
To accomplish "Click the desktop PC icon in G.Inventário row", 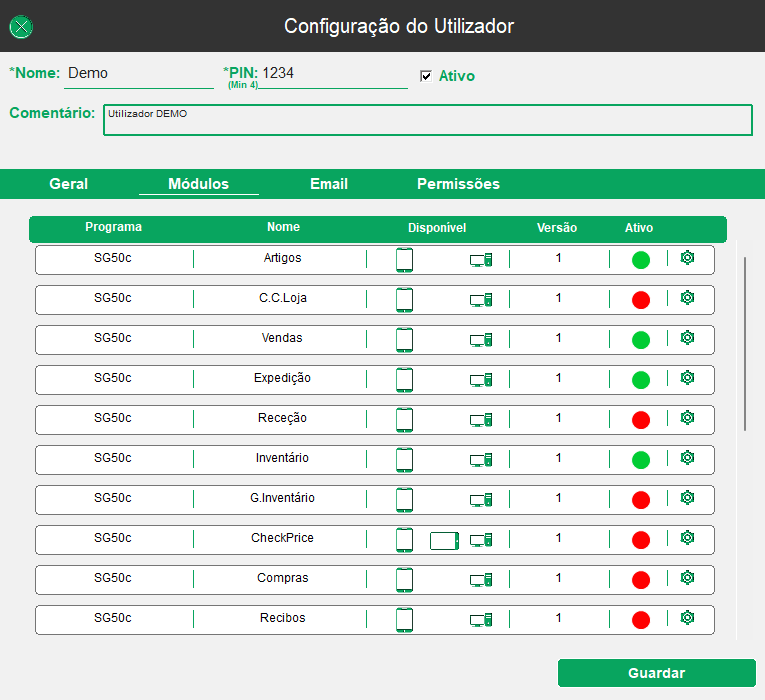I will pos(481,500).
